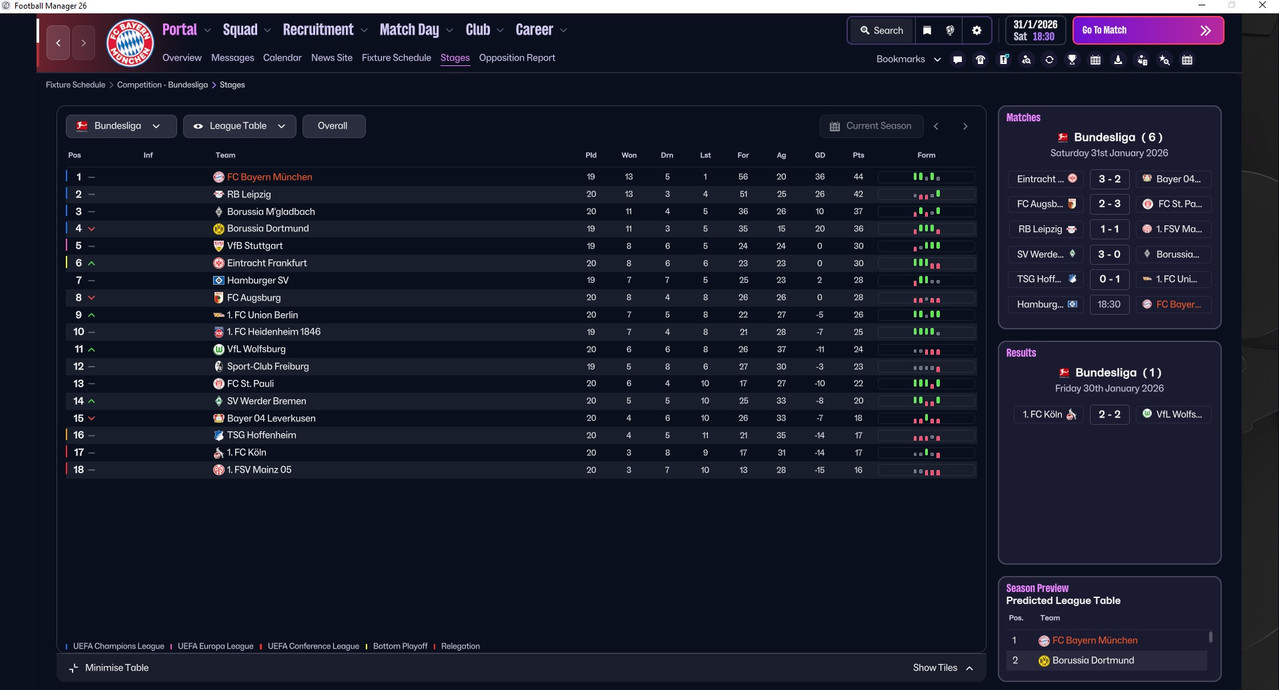Click the staff transfer icon in bookmarks row

[x=1141, y=60]
